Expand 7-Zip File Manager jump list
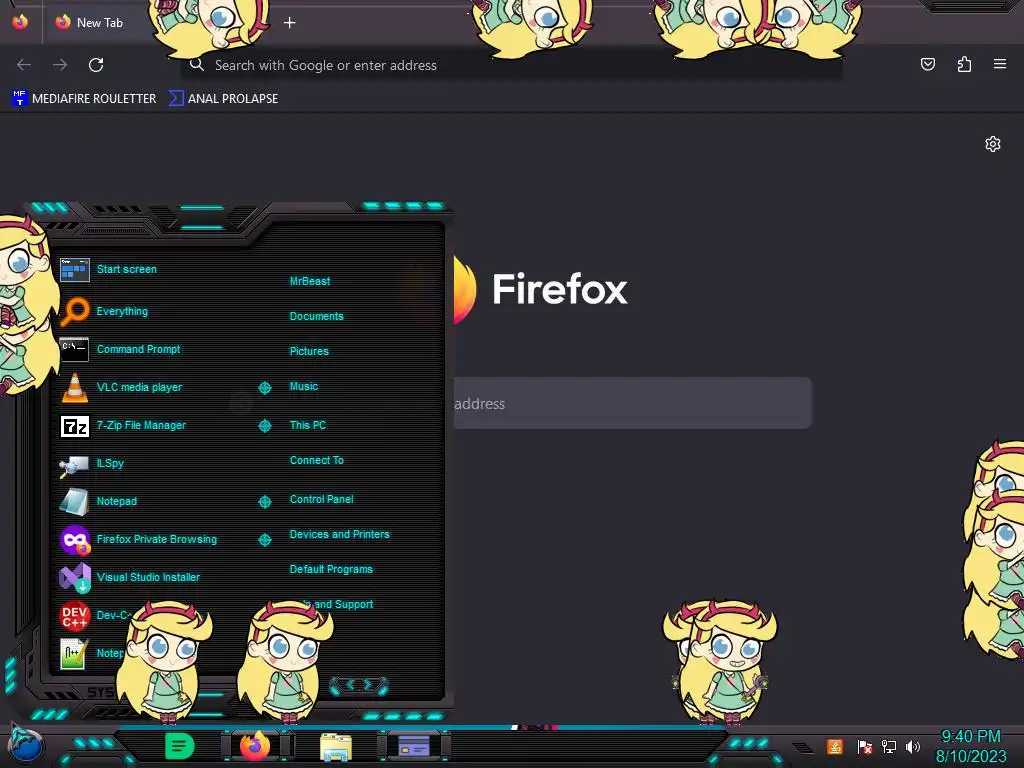This screenshot has width=1024, height=768. click(264, 426)
